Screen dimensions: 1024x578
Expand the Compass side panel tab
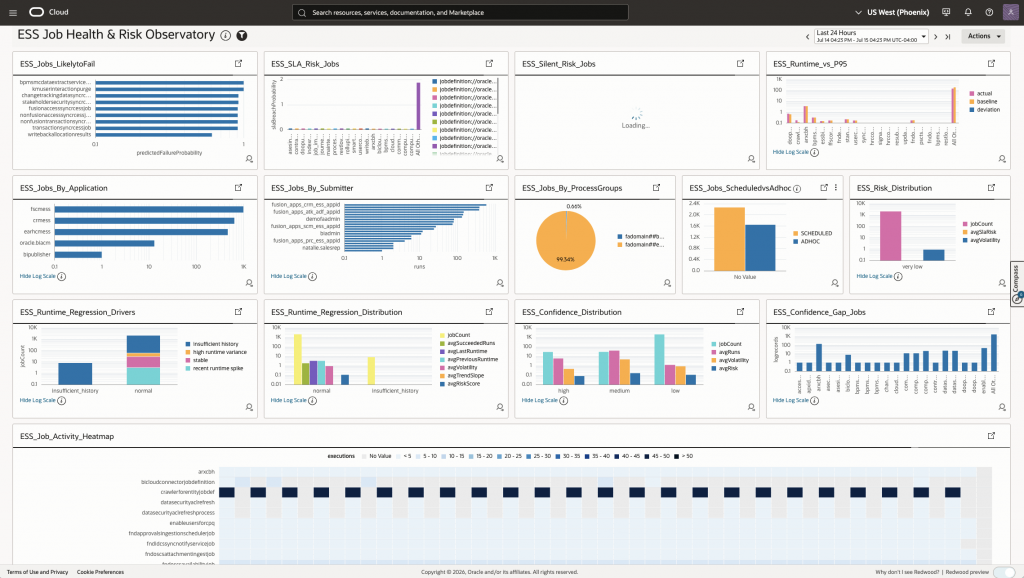pyautogui.click(x=1017, y=283)
